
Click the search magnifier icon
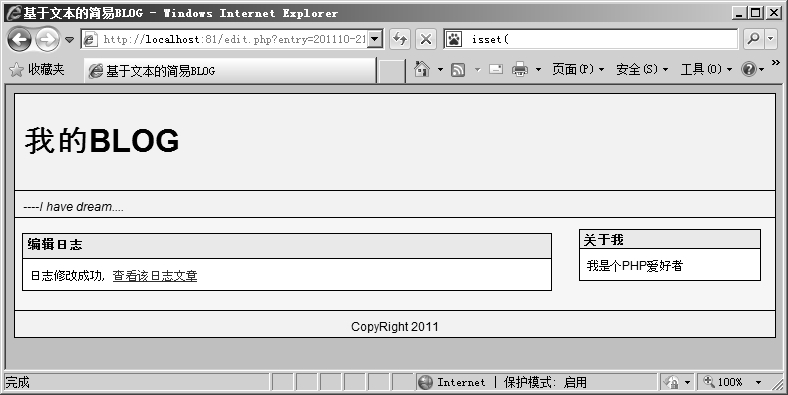click(753, 39)
